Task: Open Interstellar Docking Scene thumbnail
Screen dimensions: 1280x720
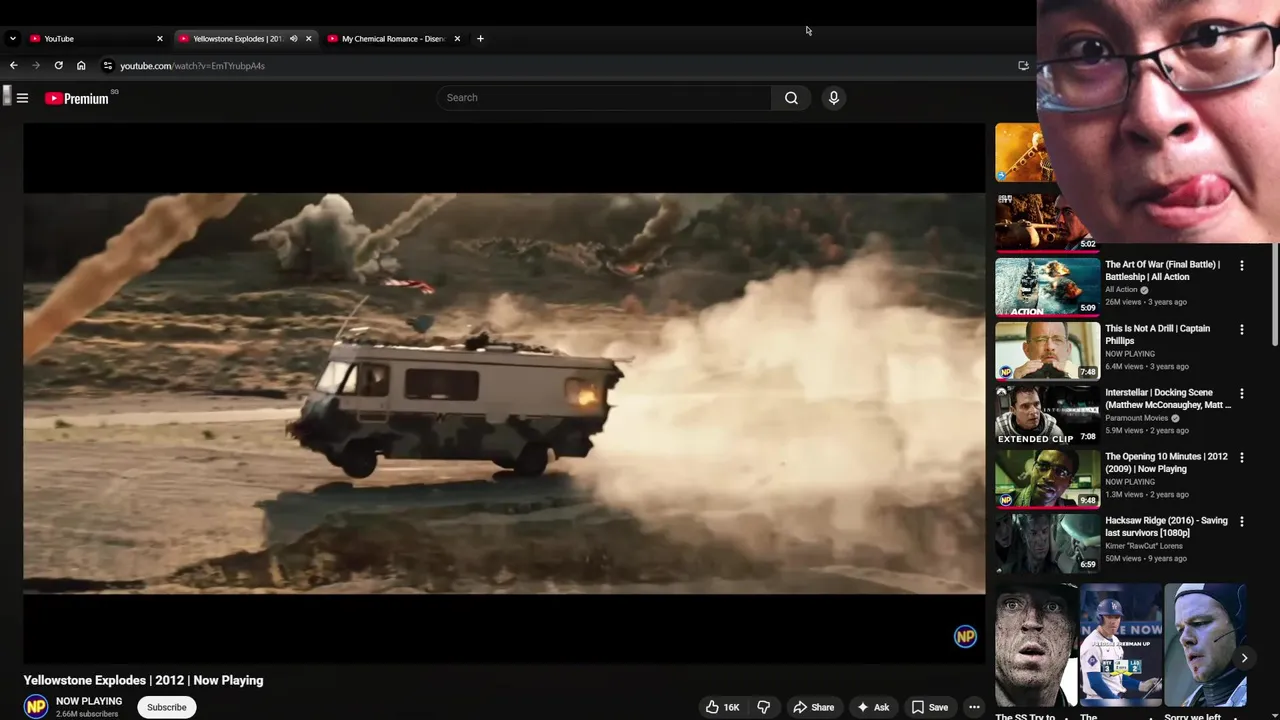Action: click(x=1047, y=415)
